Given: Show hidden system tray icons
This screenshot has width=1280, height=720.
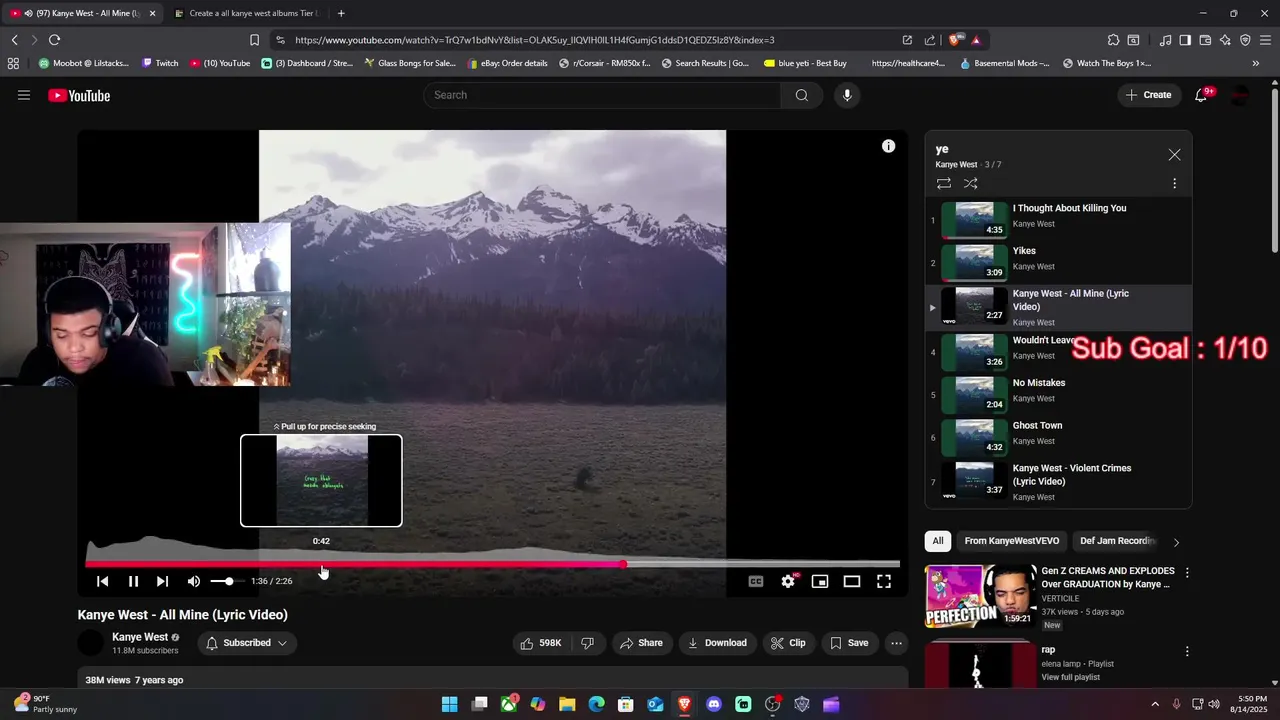Looking at the screenshot, I should click(x=1155, y=704).
